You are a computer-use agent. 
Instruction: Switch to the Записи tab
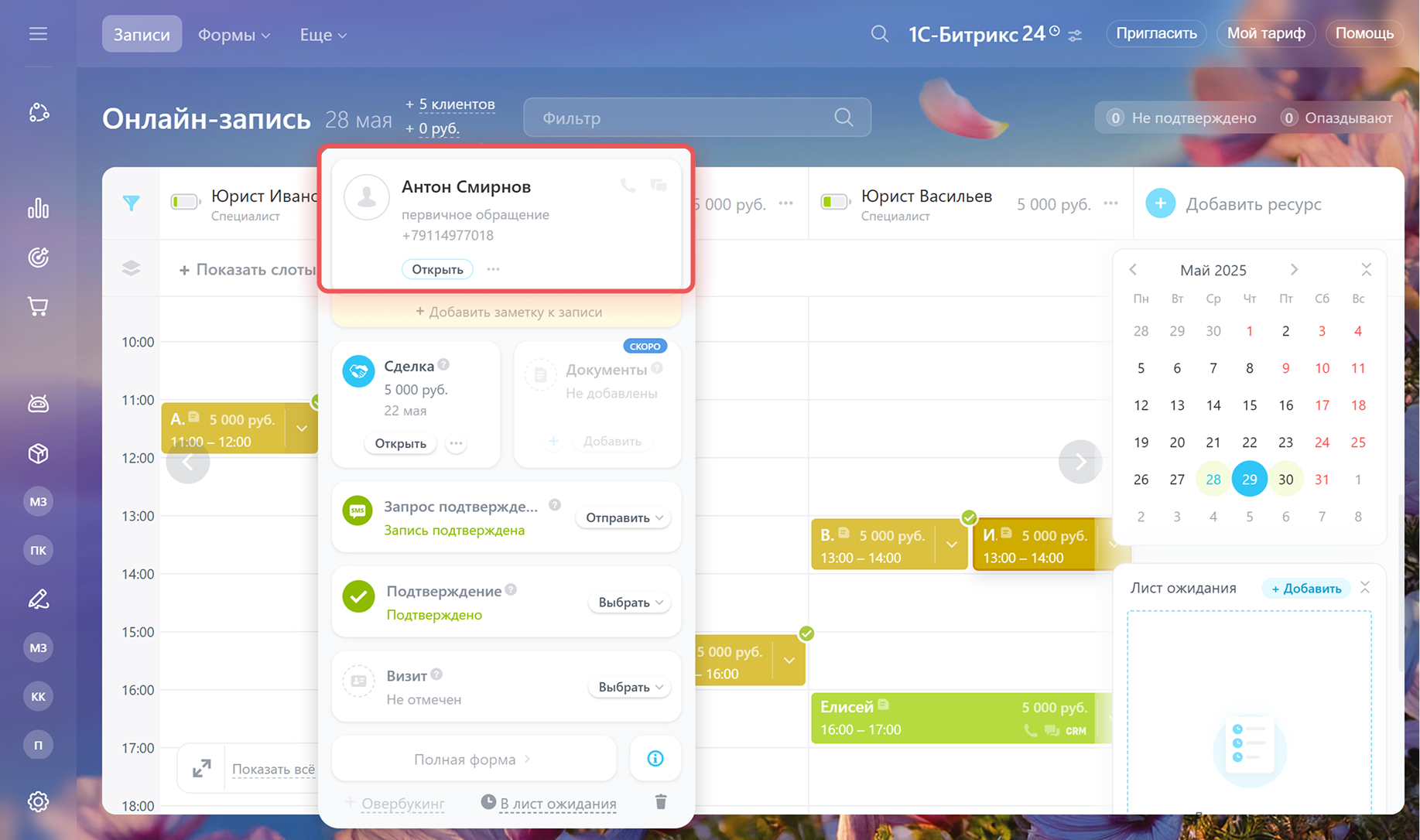click(x=142, y=35)
